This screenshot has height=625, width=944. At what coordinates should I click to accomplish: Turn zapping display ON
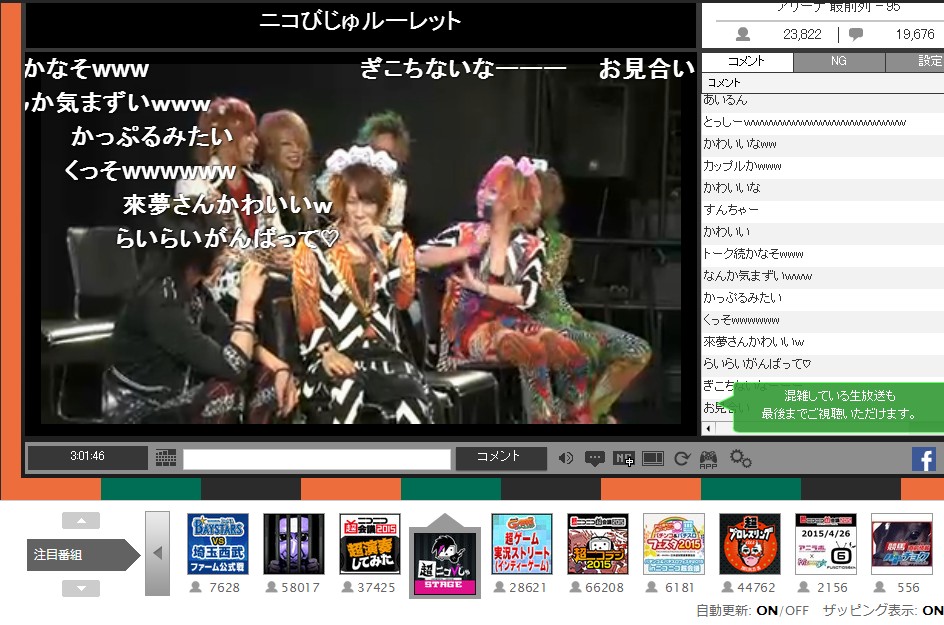(933, 611)
